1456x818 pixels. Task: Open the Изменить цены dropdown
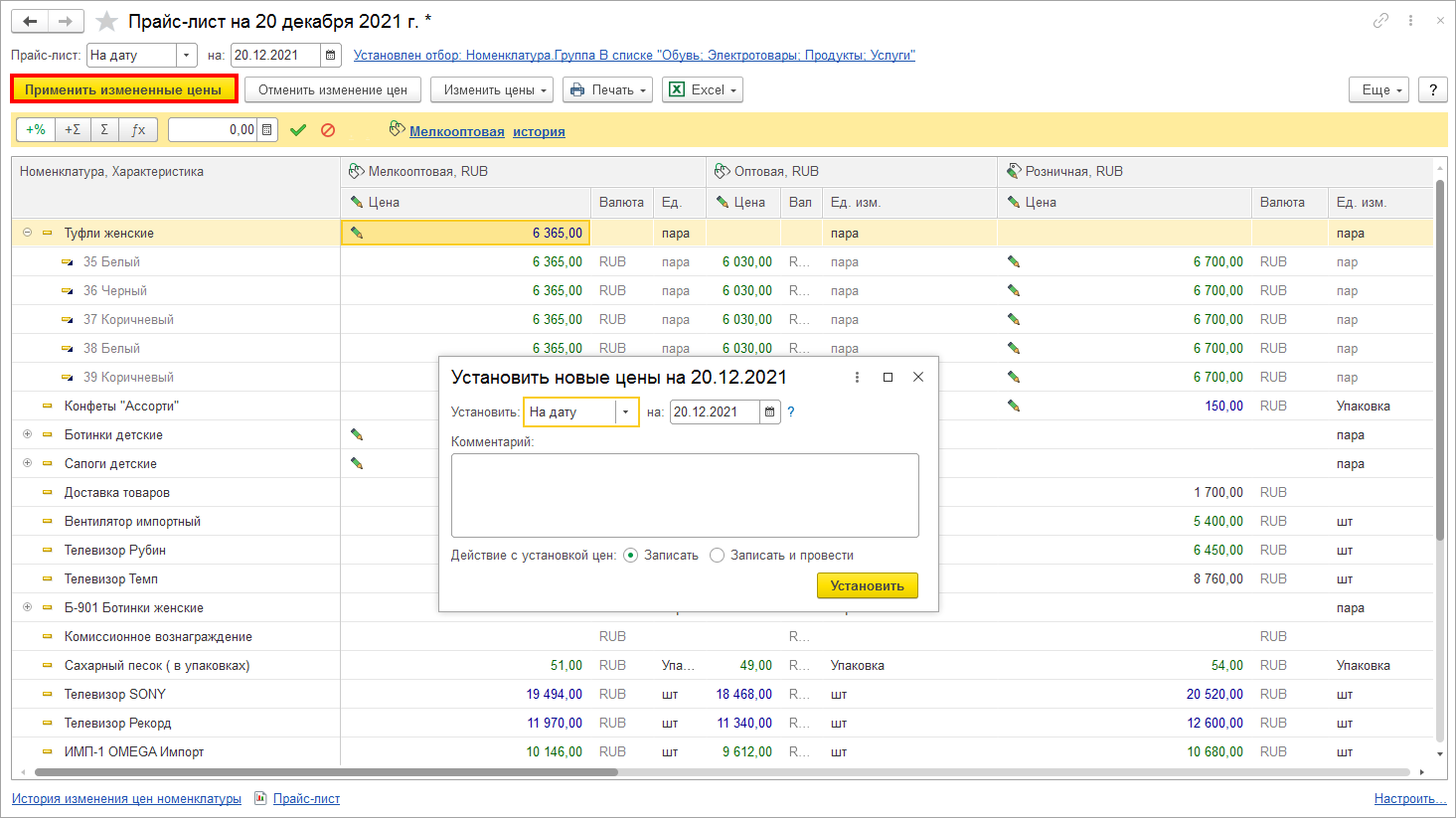[x=492, y=89]
